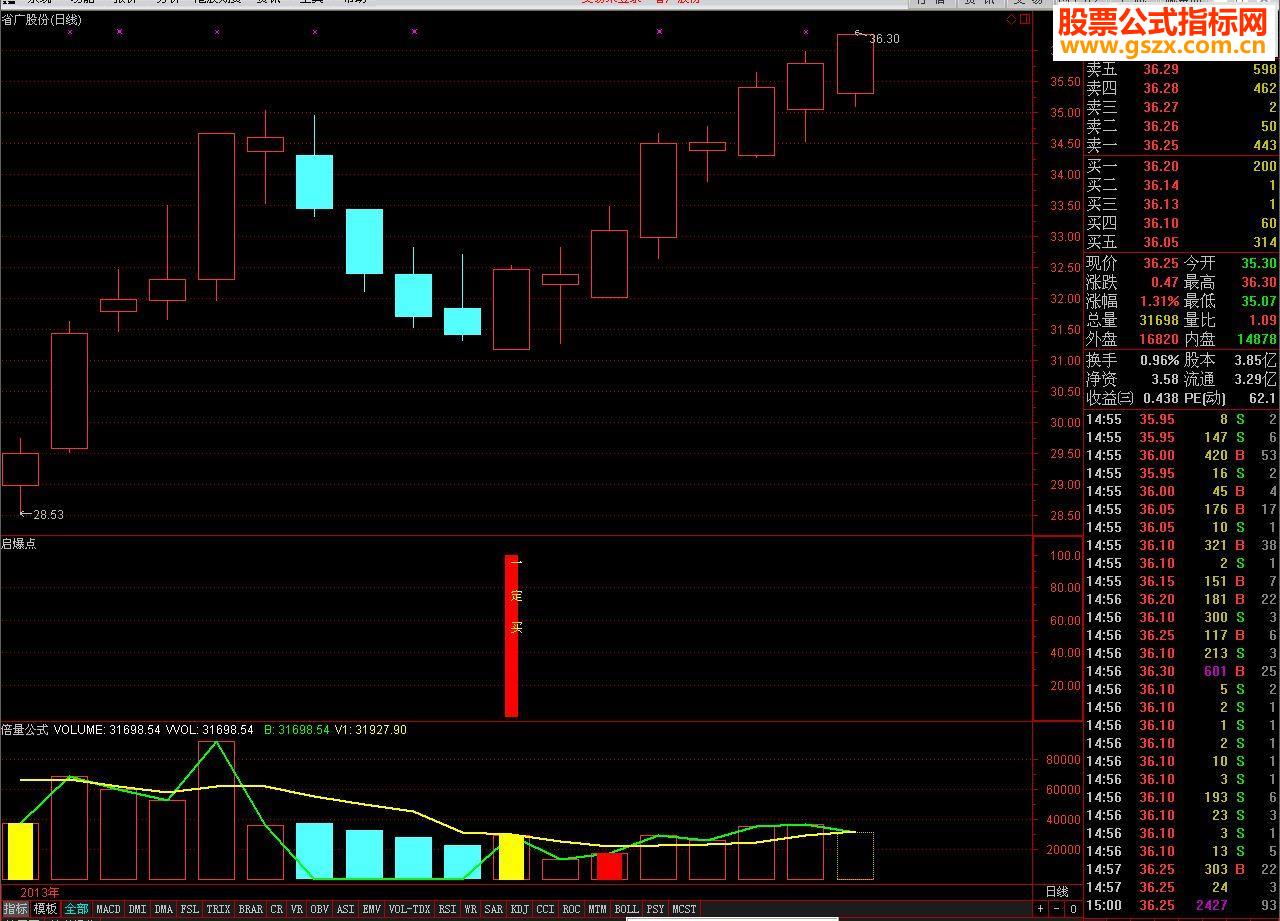Select the 买五 bid row at 36.05
1280x921 pixels.
click(x=1181, y=242)
